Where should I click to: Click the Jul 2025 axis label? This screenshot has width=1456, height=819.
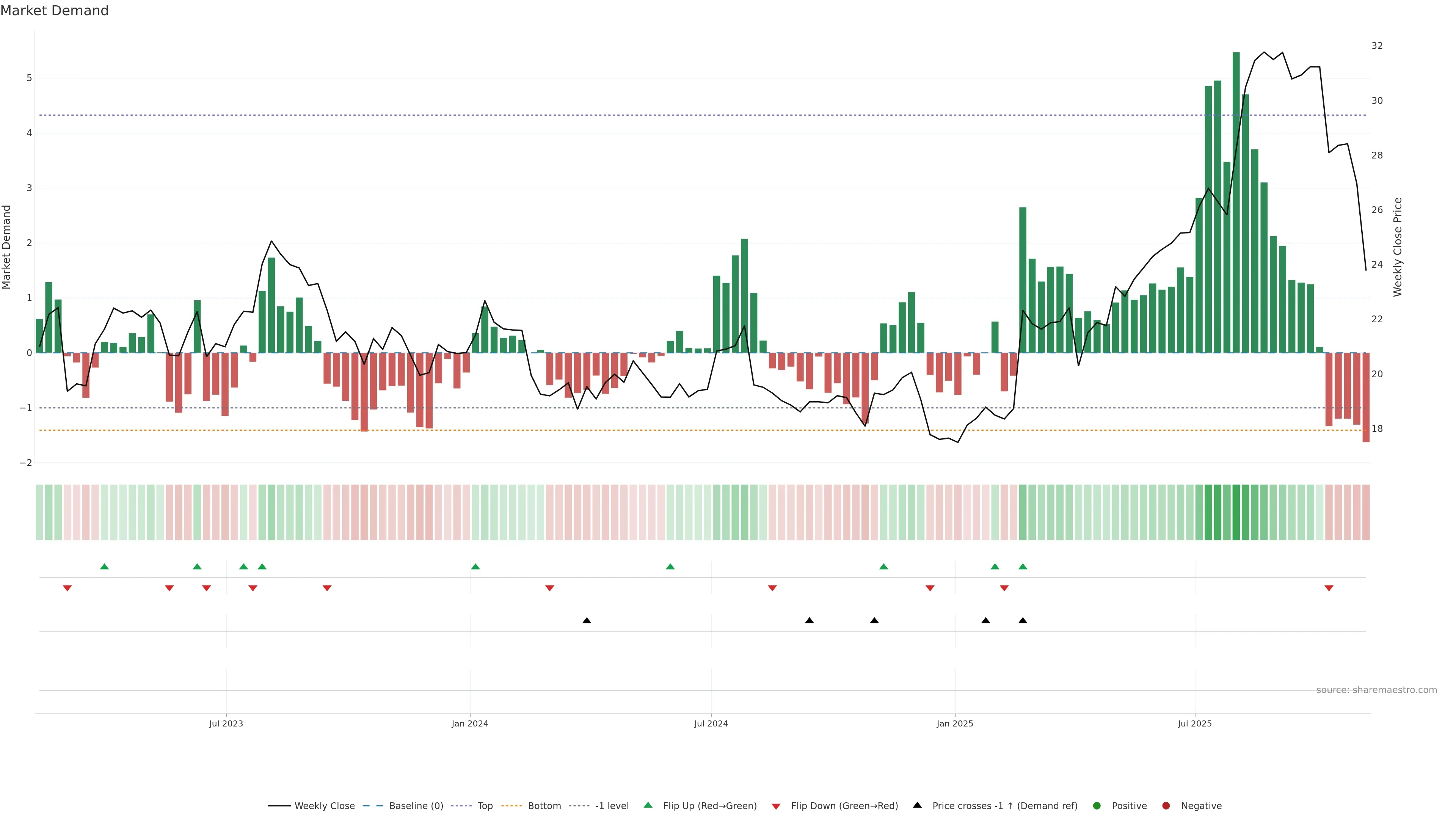(x=1194, y=723)
